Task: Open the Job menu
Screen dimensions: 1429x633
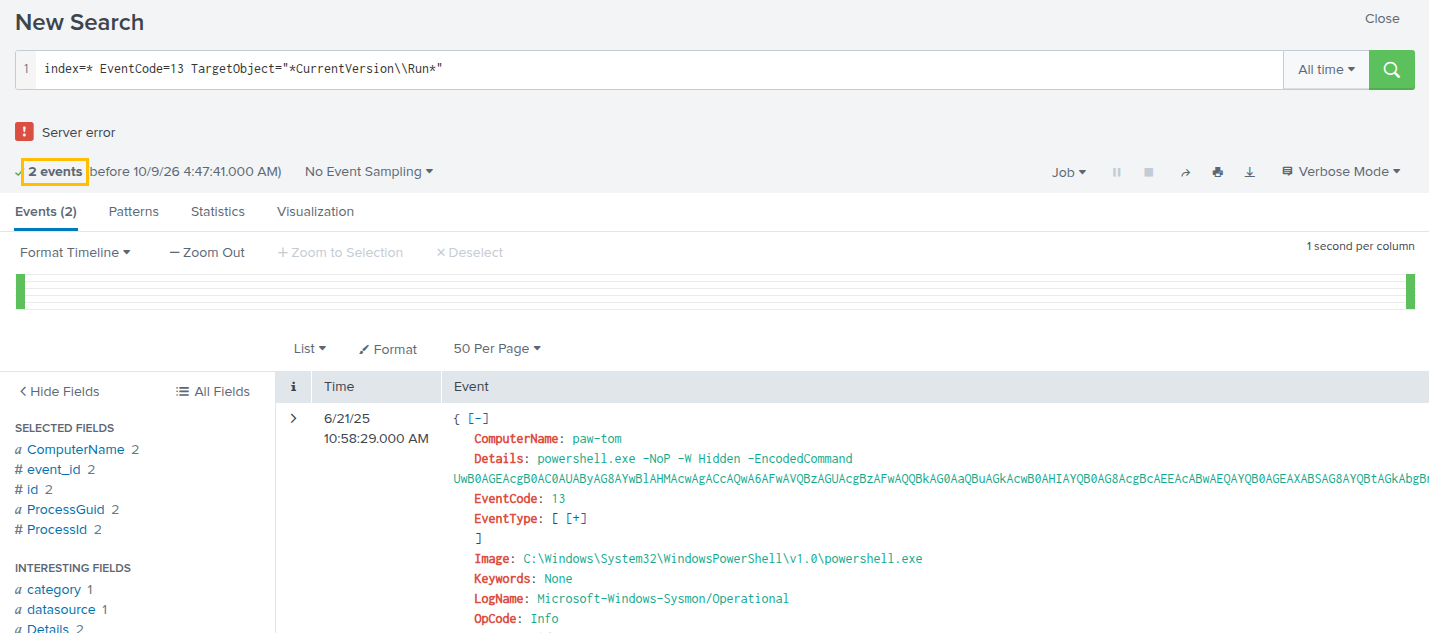Action: pos(1069,172)
